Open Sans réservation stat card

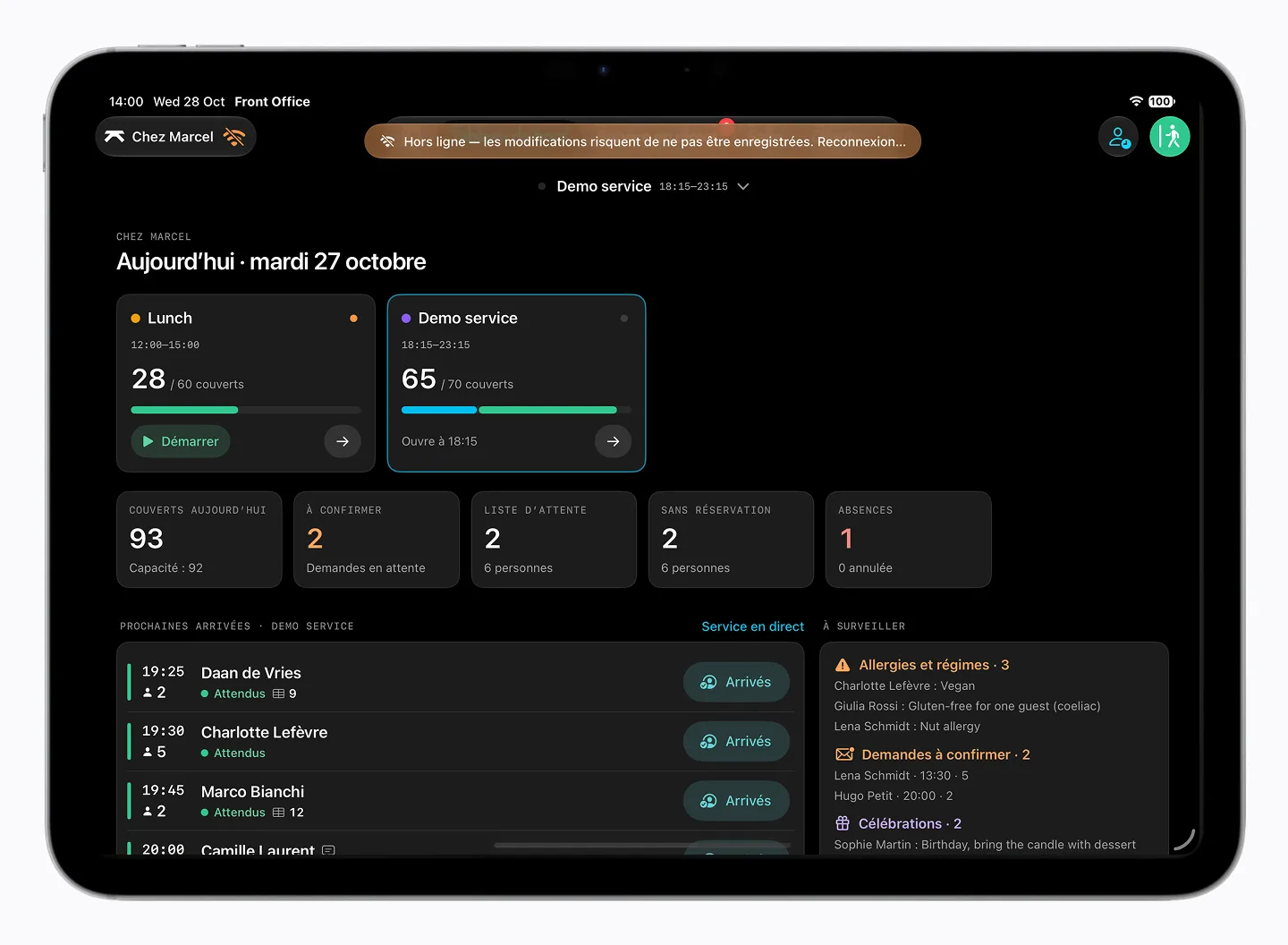click(x=731, y=540)
